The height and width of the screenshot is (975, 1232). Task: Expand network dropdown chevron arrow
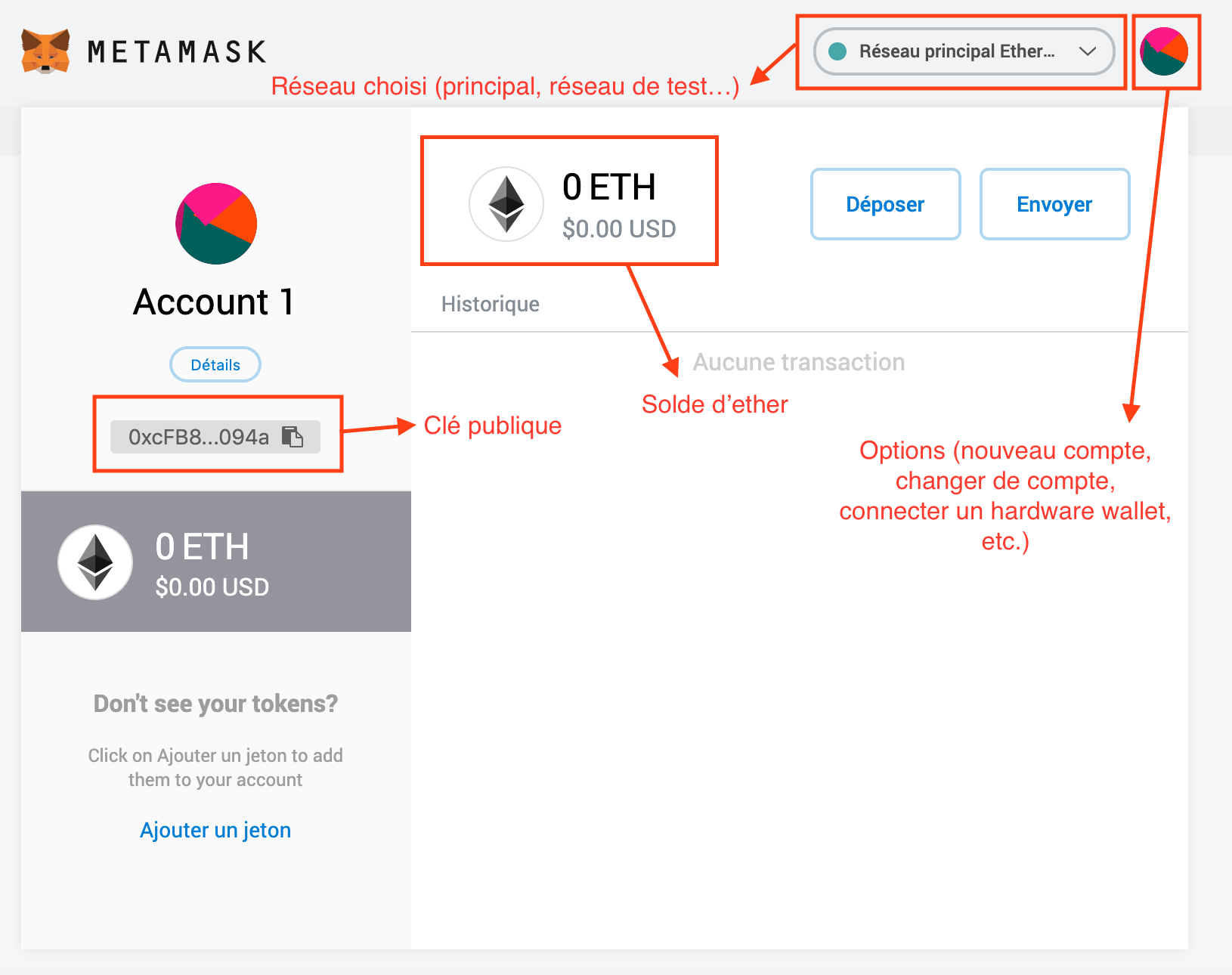[x=1088, y=51]
